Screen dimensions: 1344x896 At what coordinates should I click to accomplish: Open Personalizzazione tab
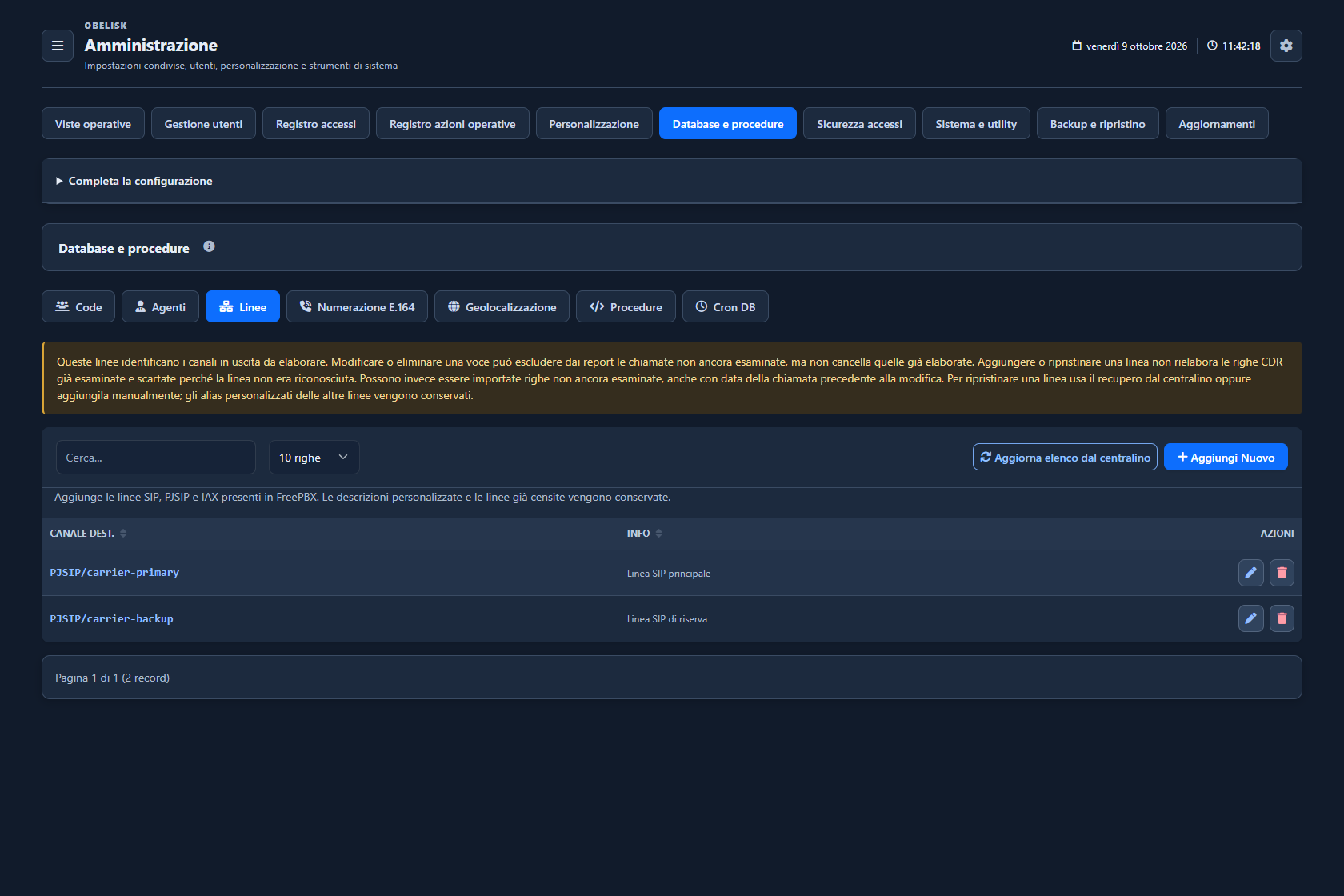(x=594, y=123)
